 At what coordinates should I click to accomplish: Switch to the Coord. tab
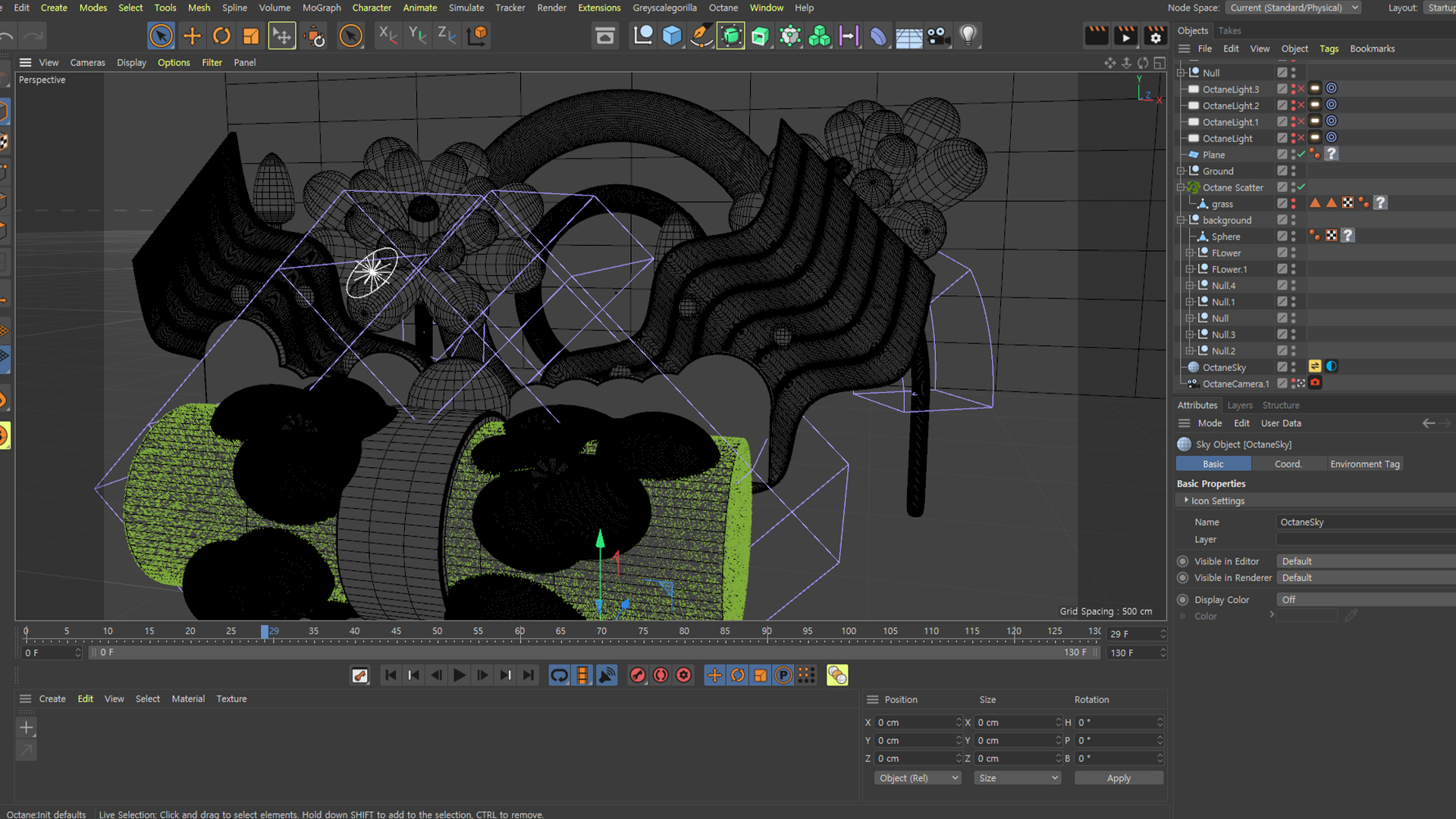[x=1288, y=464]
